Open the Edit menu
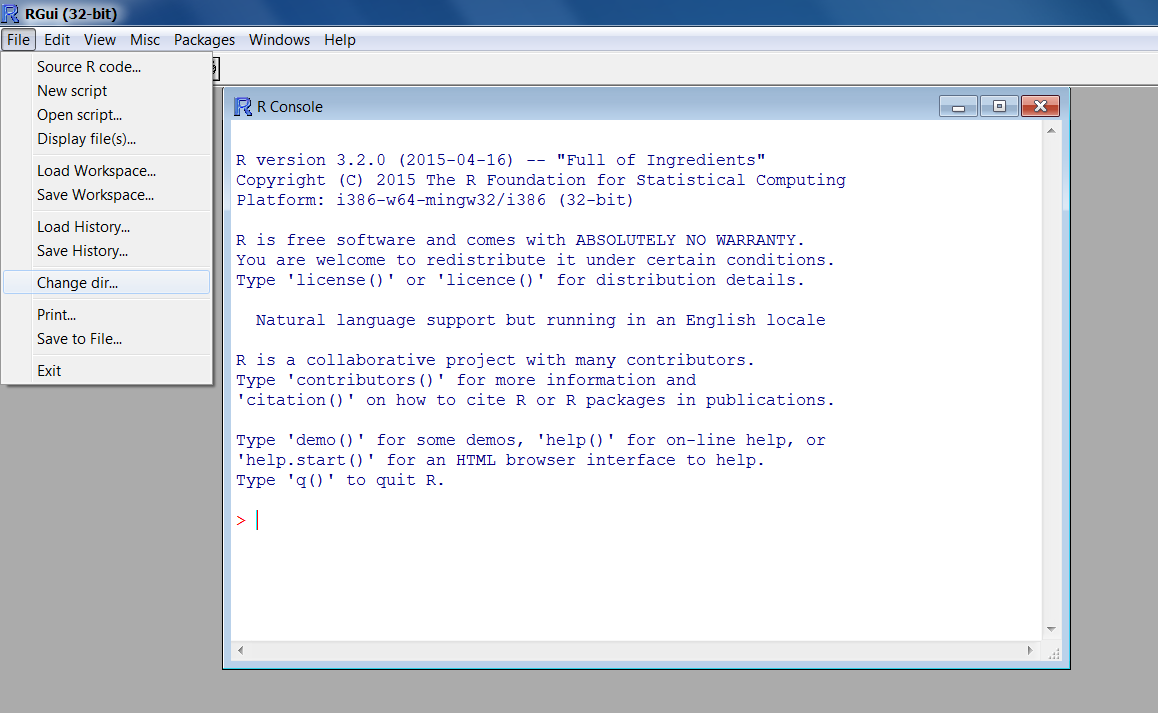 pos(57,40)
